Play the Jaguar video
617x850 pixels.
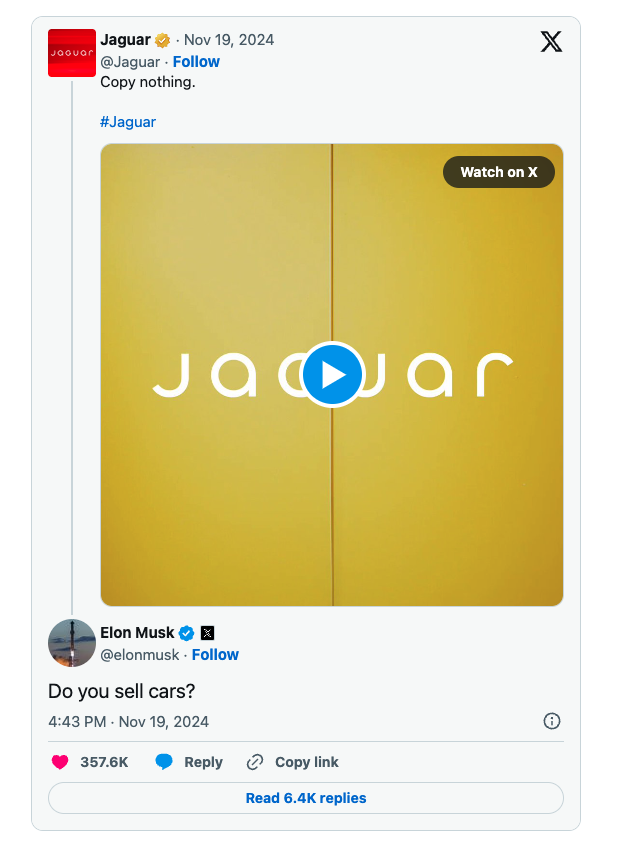click(332, 375)
